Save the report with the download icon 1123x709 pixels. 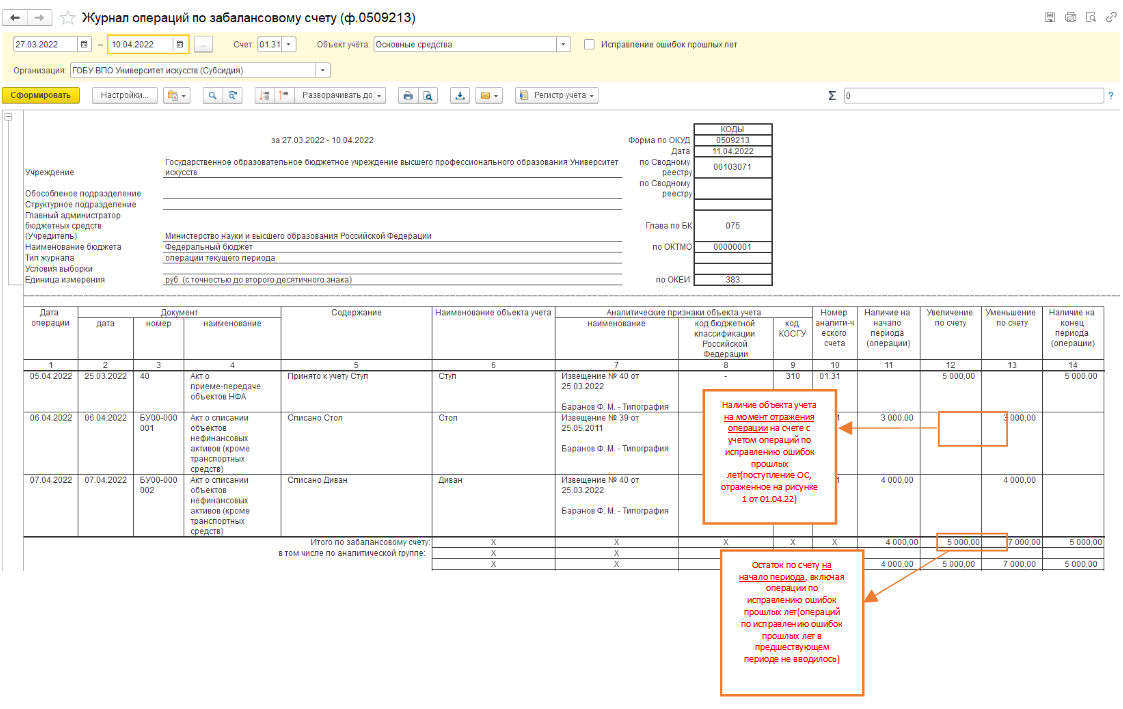point(460,95)
